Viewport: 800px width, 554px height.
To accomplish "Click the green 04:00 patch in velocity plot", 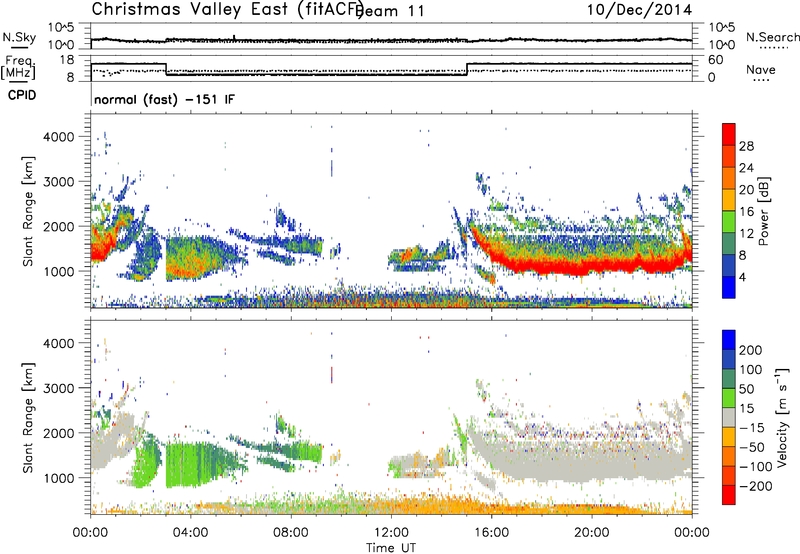I will pyautogui.click(x=191, y=464).
